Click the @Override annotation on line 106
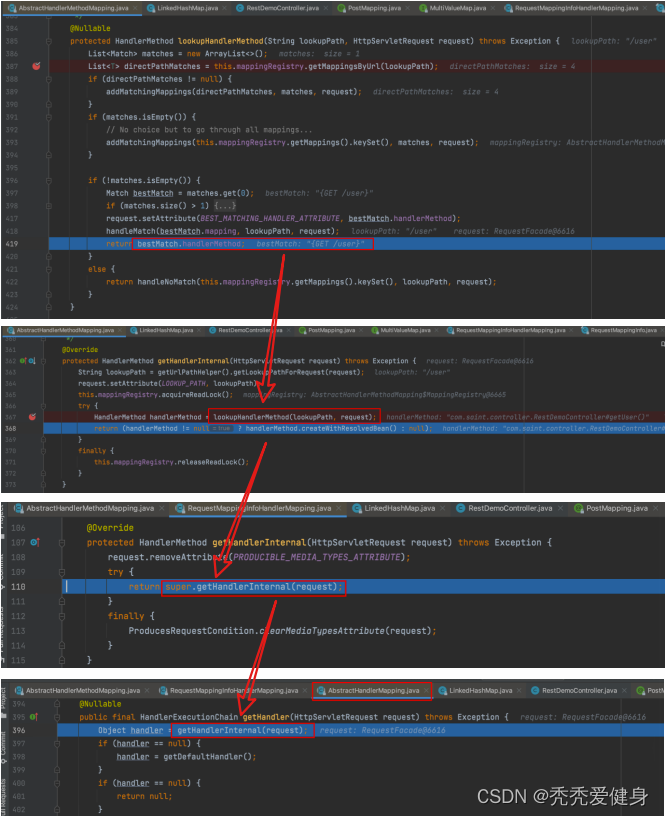This screenshot has width=665, height=816. point(110,528)
